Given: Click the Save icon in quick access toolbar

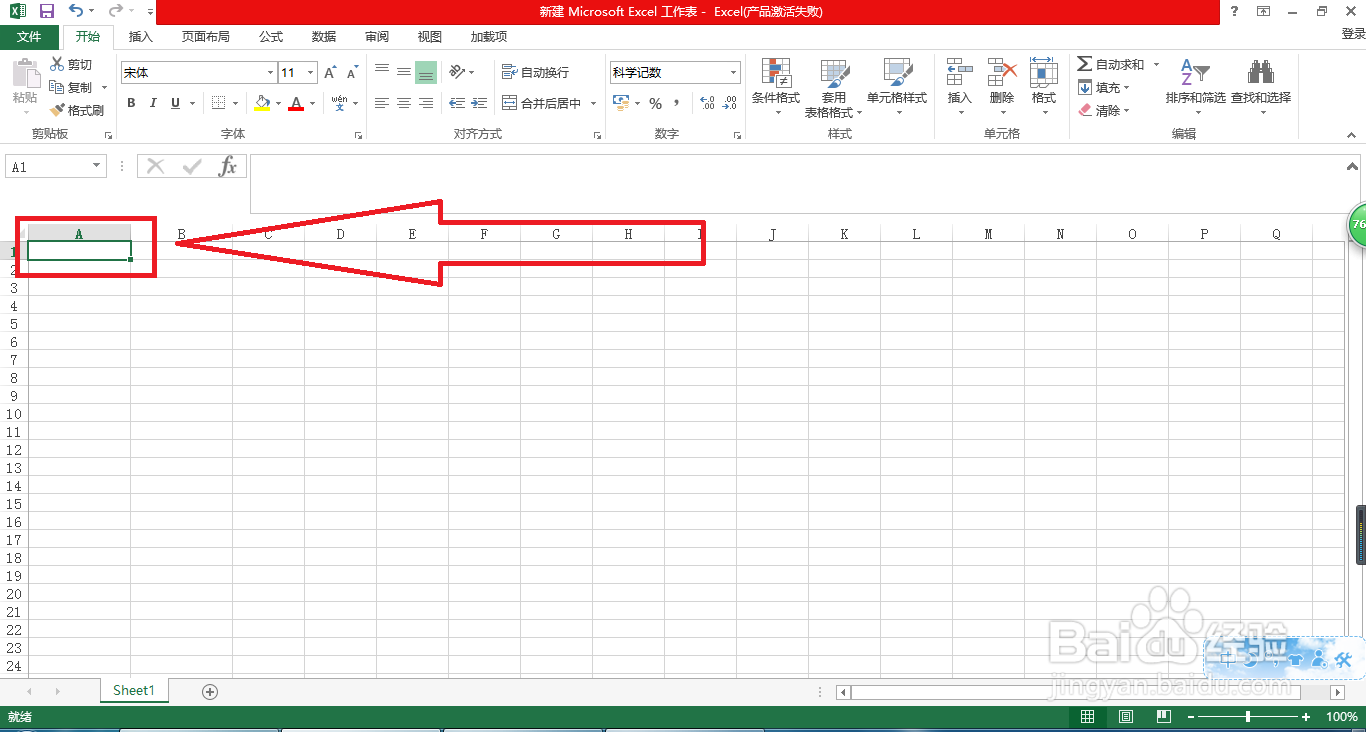Looking at the screenshot, I should coord(46,11).
